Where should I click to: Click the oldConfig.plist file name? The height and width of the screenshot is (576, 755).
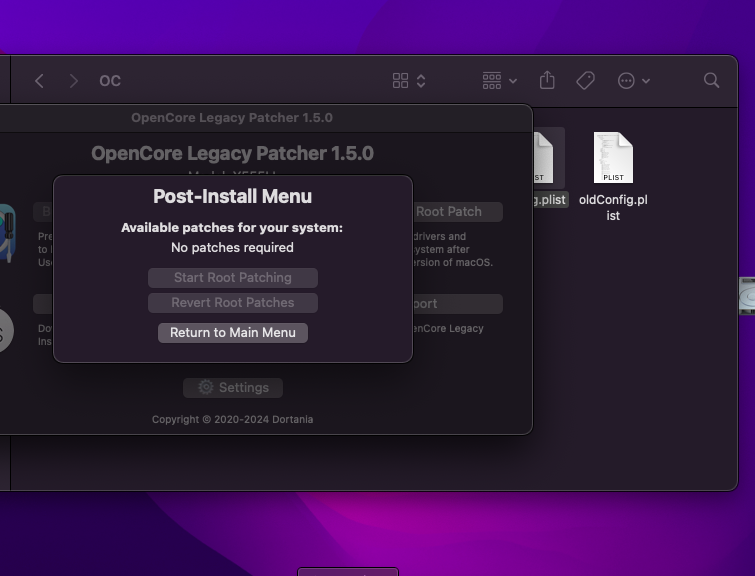pyautogui.click(x=613, y=208)
